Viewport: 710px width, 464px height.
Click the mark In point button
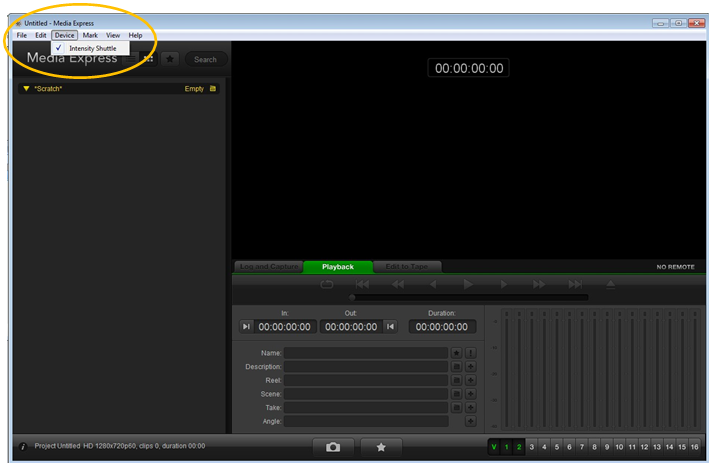(247, 327)
